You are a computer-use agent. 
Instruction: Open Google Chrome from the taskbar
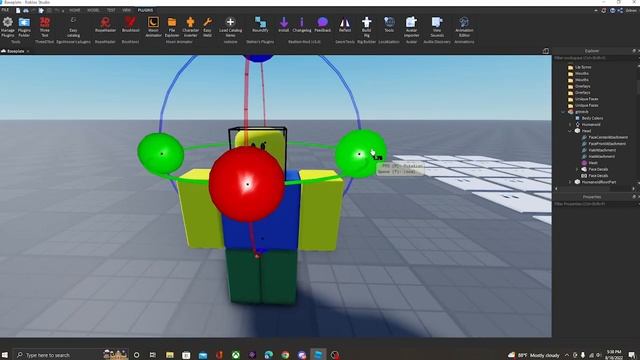(x=285, y=355)
